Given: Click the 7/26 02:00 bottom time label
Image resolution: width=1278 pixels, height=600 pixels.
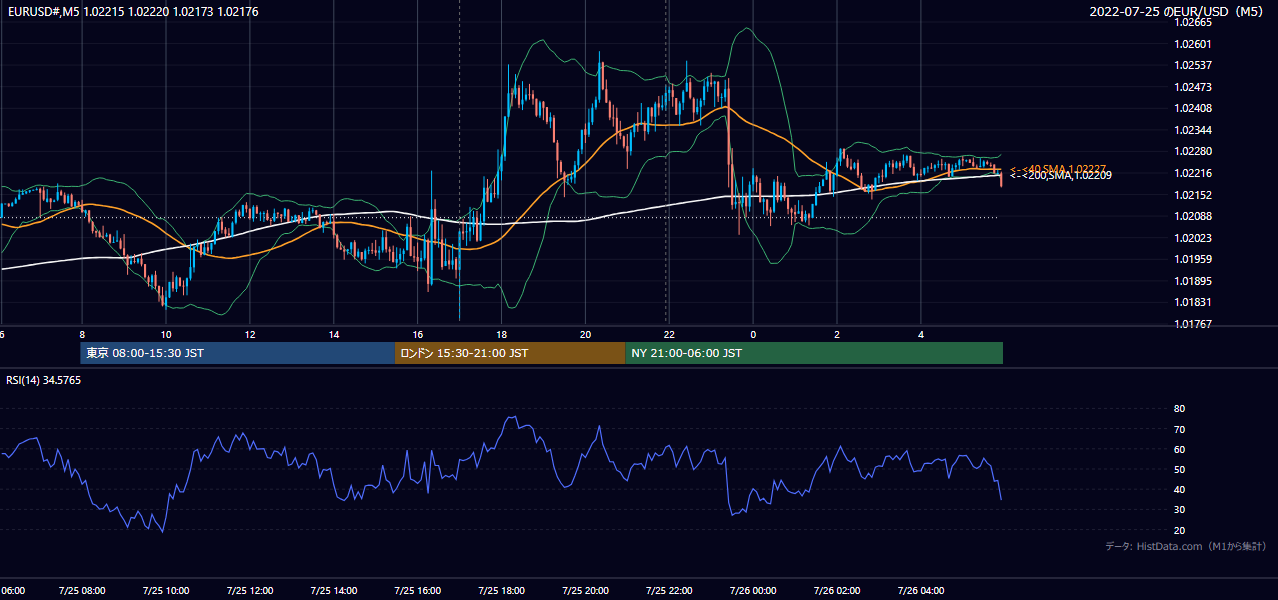Looking at the screenshot, I should [x=837, y=590].
